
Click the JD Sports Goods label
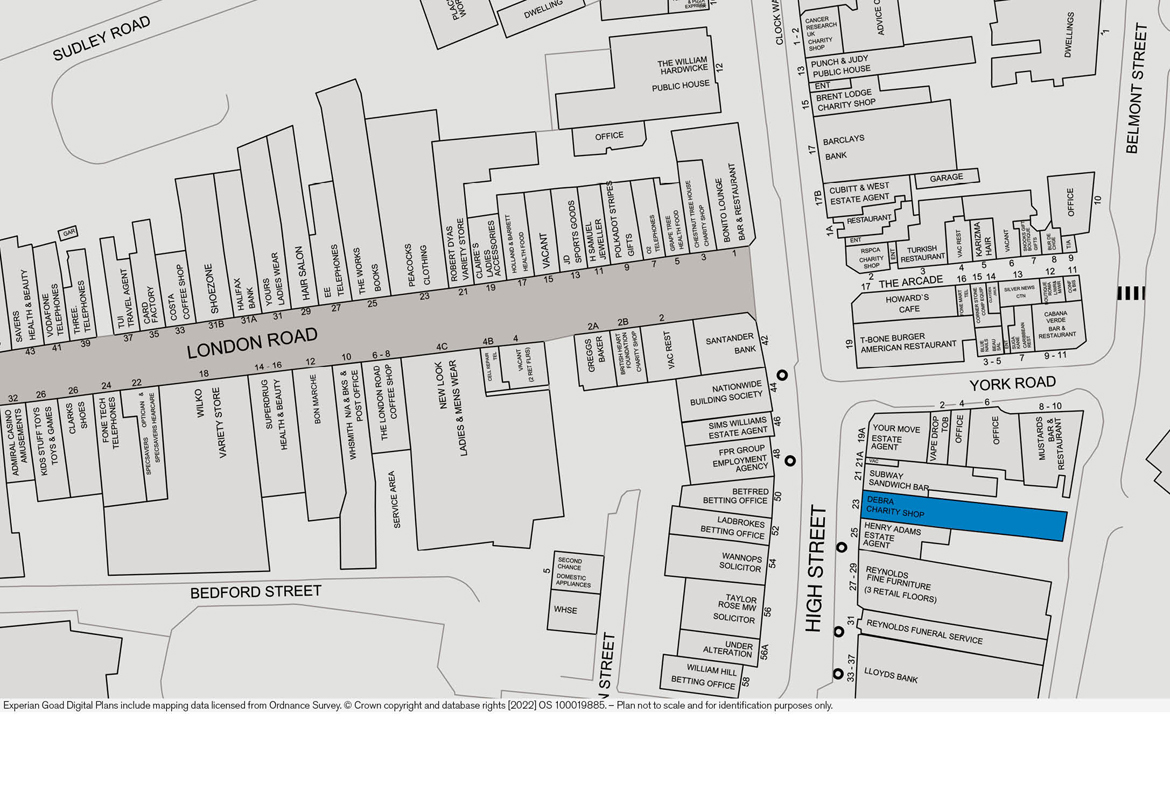pyautogui.click(x=571, y=232)
